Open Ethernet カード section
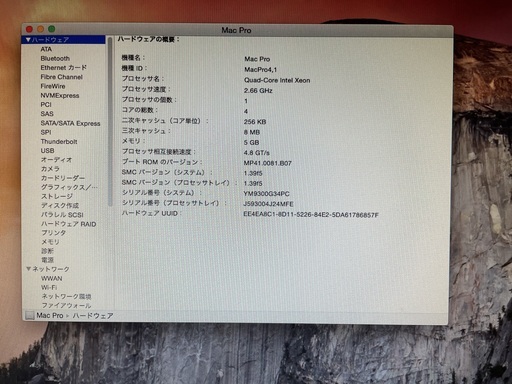 pyautogui.click(x=64, y=68)
